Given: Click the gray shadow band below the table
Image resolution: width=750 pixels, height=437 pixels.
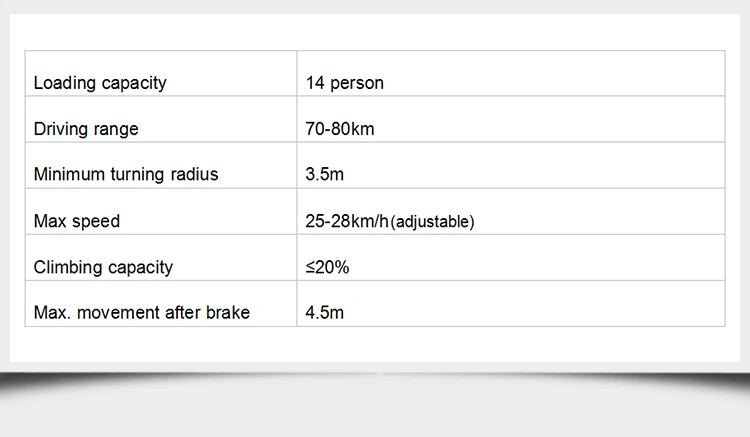Looking at the screenshot, I should coord(375,383).
